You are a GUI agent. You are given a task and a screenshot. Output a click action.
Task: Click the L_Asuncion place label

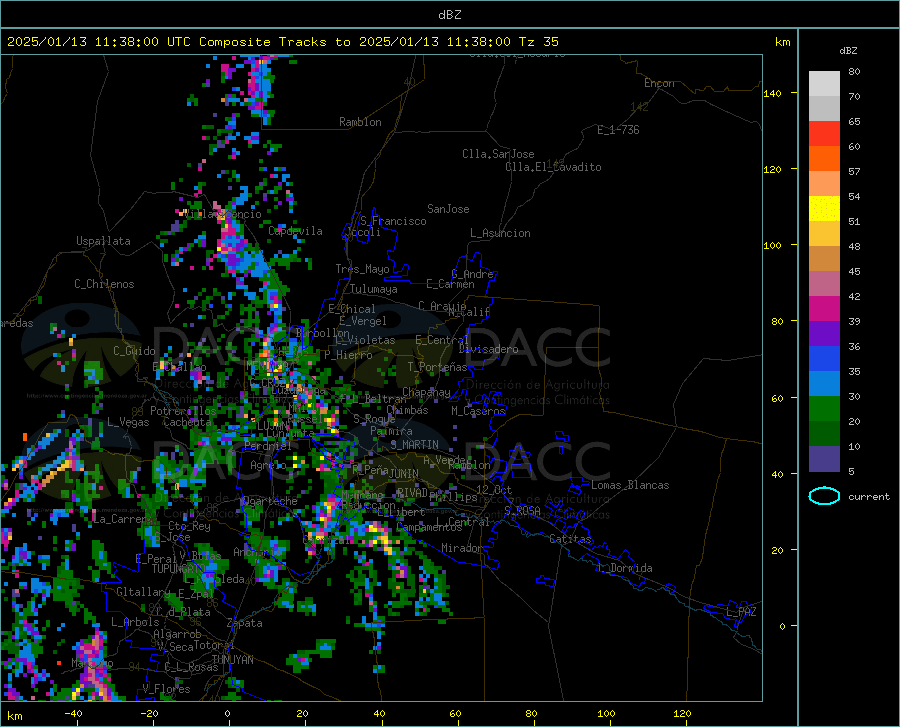coord(501,233)
